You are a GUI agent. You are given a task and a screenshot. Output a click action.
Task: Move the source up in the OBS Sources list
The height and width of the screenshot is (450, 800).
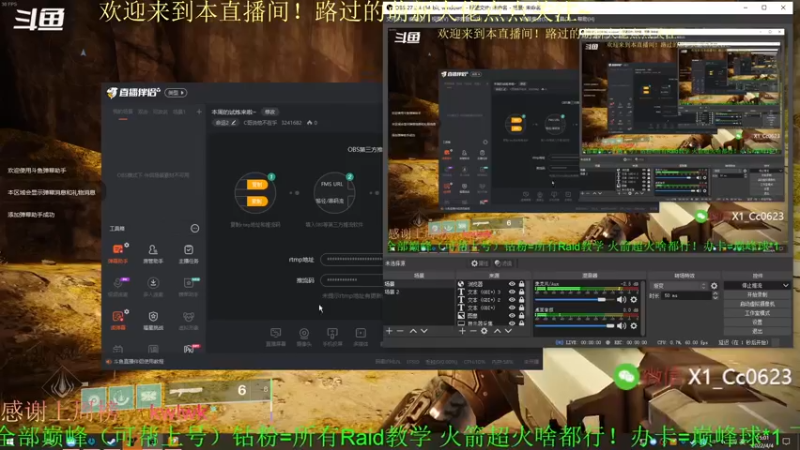(497, 331)
